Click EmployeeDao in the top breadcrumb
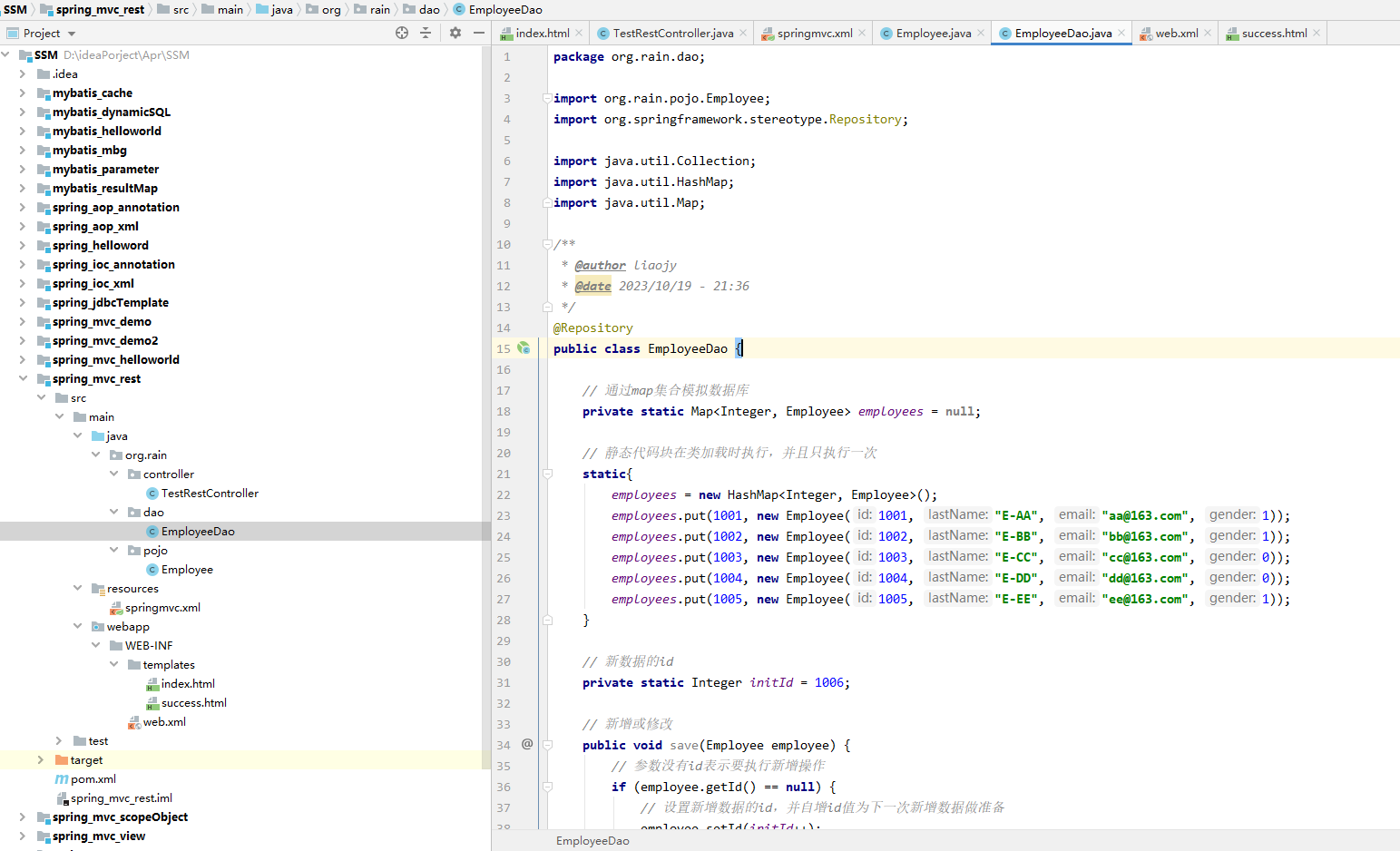The width and height of the screenshot is (1400, 851). click(x=505, y=9)
